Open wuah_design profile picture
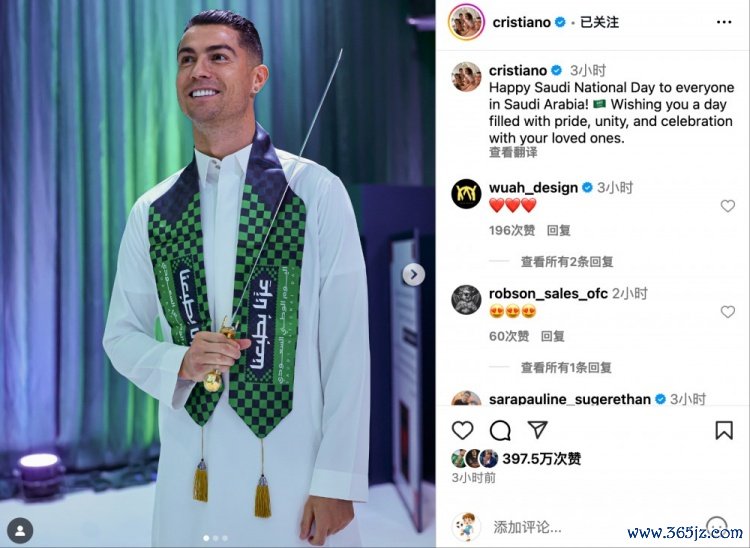Viewport: 750px width, 548px height. (466, 194)
